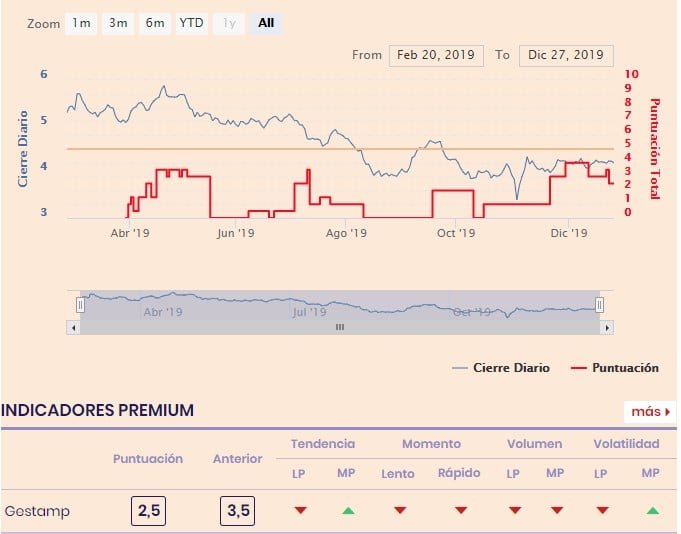Click the Tendencia MP green up arrow

[347, 511]
